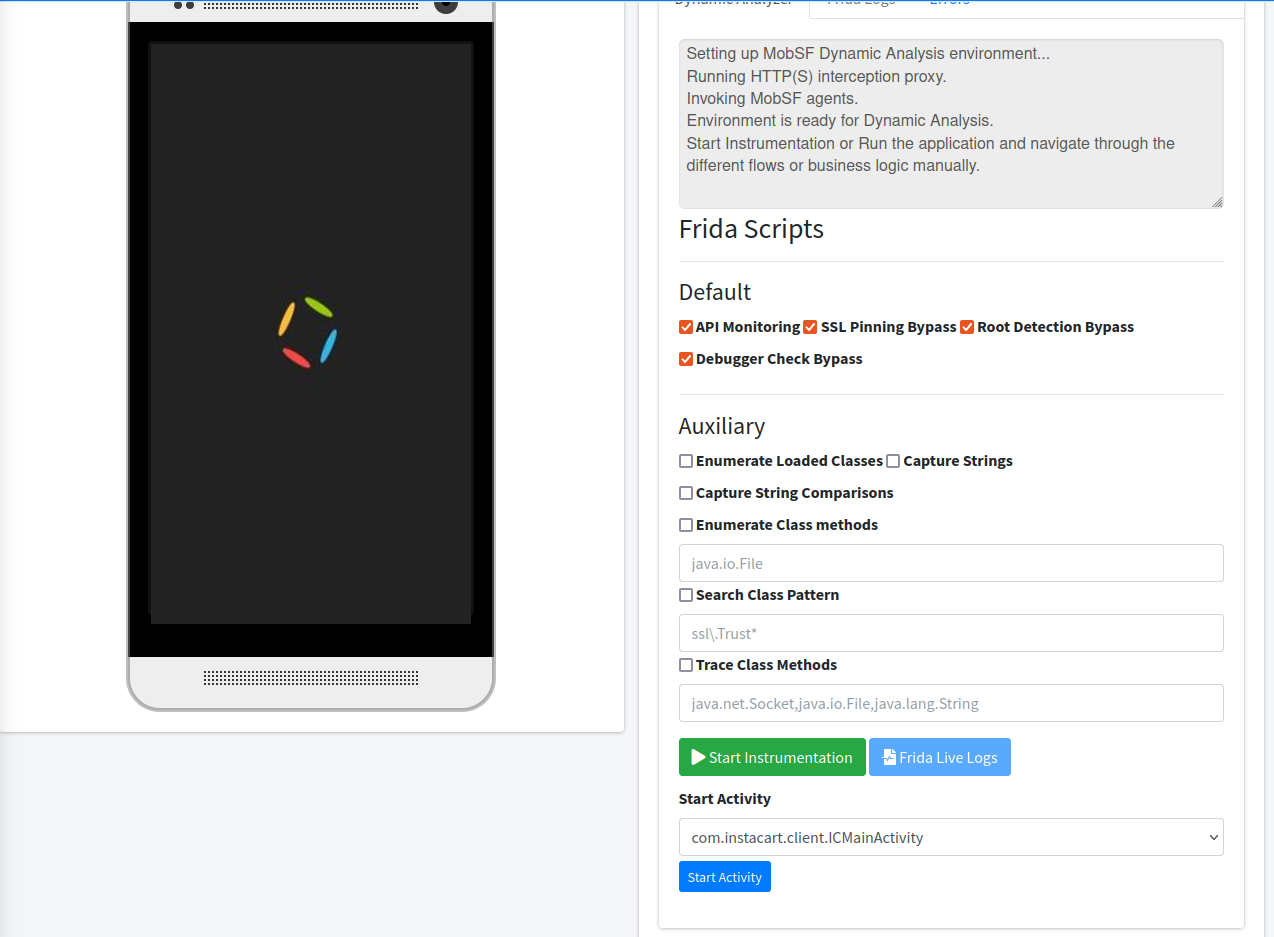Click the Start Instrumentation button
The height and width of the screenshot is (937, 1274).
pyautogui.click(x=772, y=757)
